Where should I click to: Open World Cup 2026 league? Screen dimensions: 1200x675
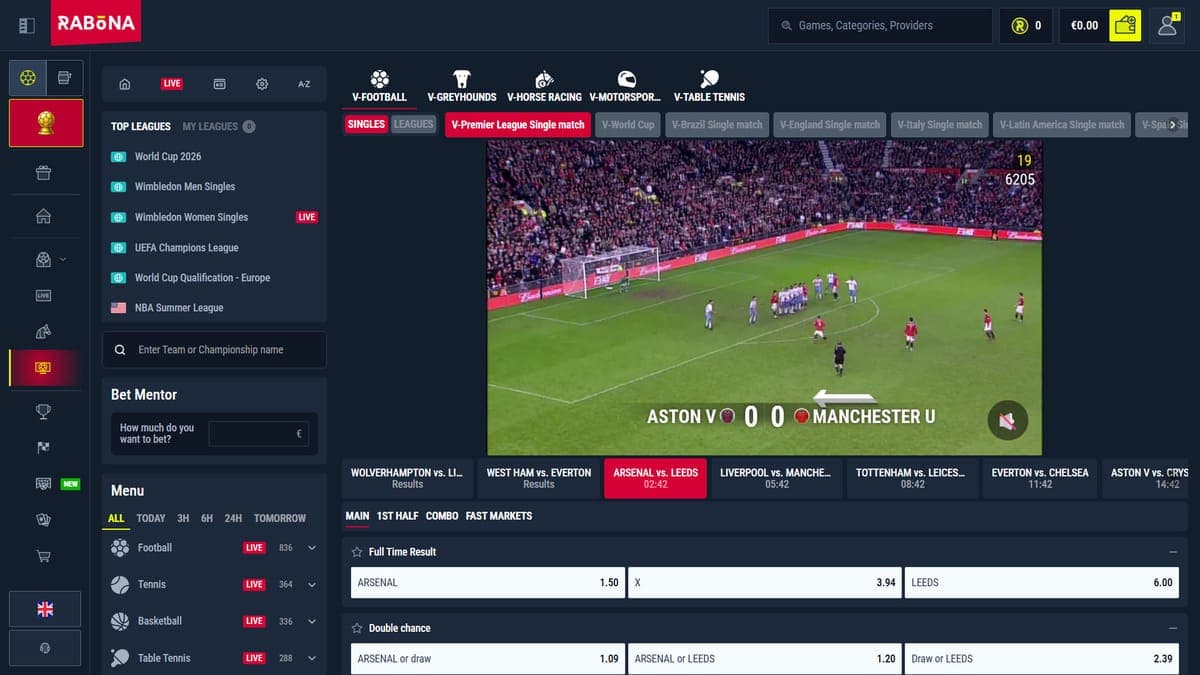coord(168,157)
